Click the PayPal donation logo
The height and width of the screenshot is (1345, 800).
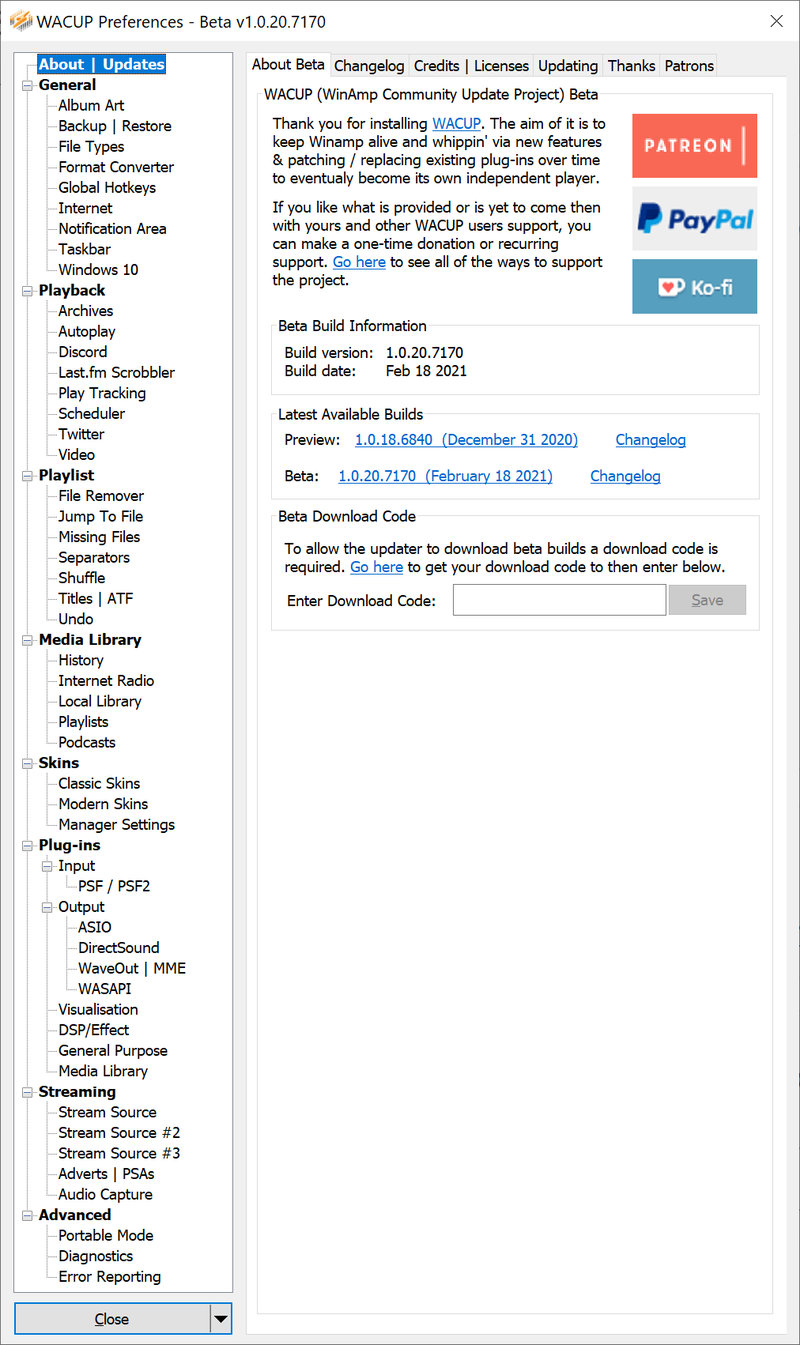pos(694,218)
